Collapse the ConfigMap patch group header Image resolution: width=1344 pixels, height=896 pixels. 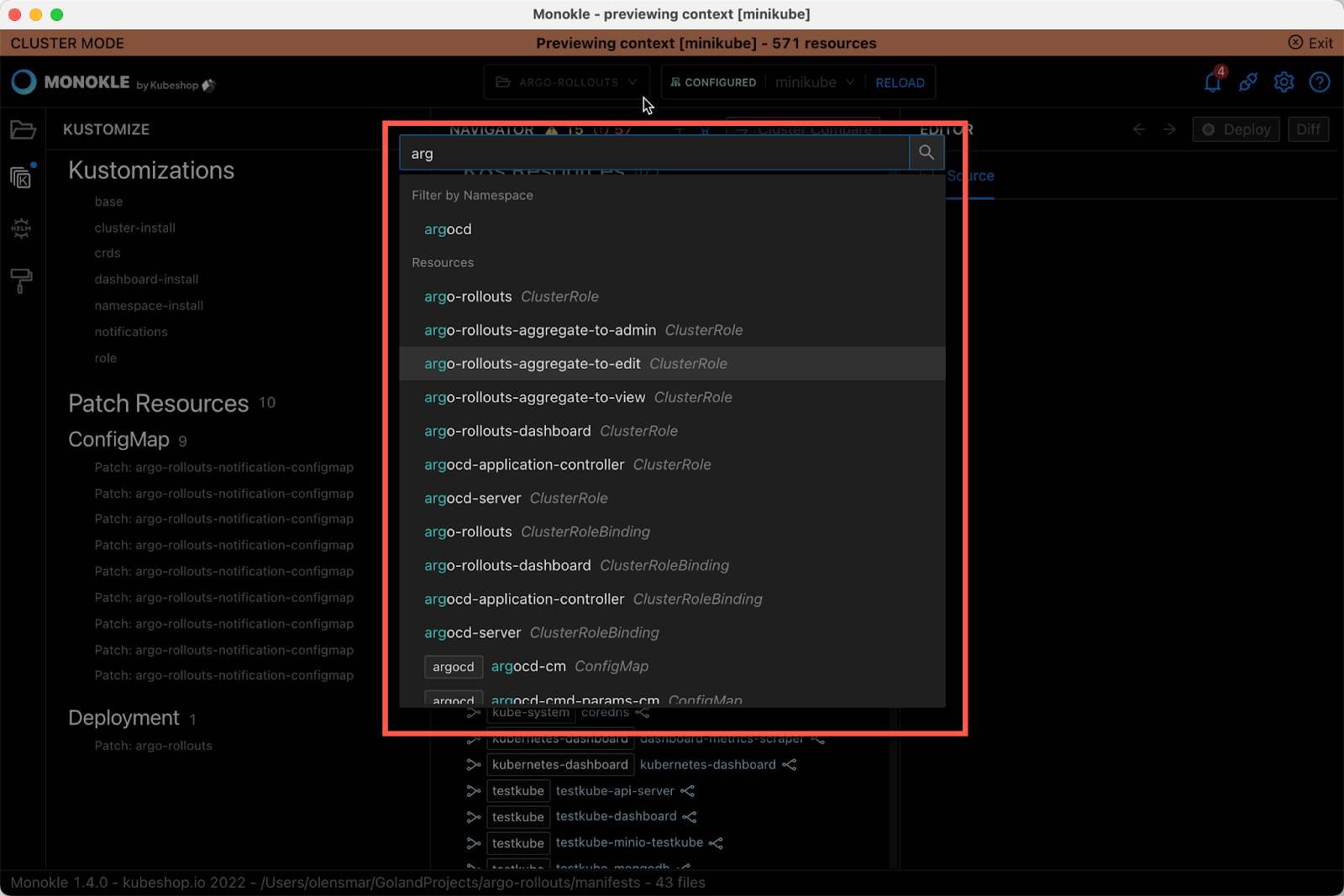(x=118, y=440)
